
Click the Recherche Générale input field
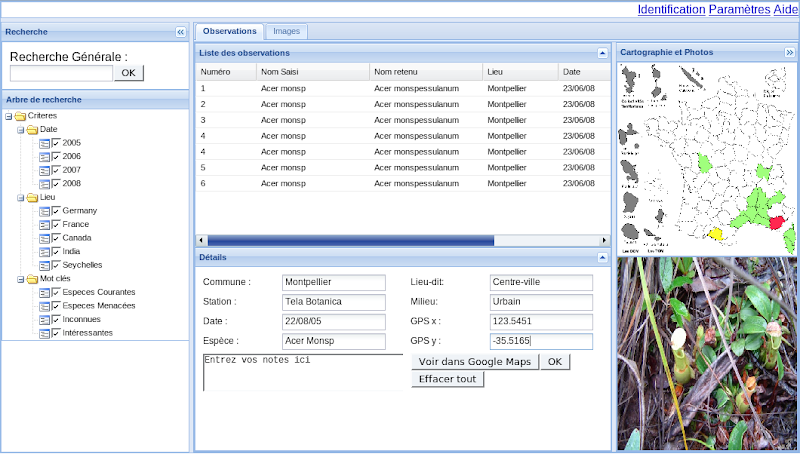61,73
